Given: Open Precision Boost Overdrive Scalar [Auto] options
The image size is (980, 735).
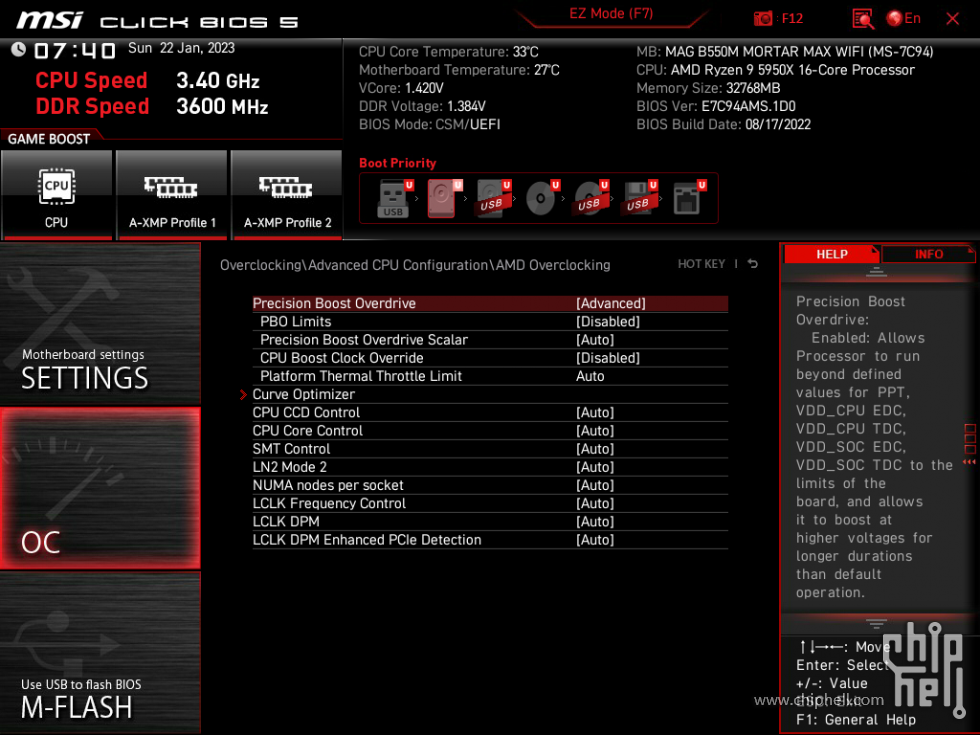Looking at the screenshot, I should click(x=595, y=339).
